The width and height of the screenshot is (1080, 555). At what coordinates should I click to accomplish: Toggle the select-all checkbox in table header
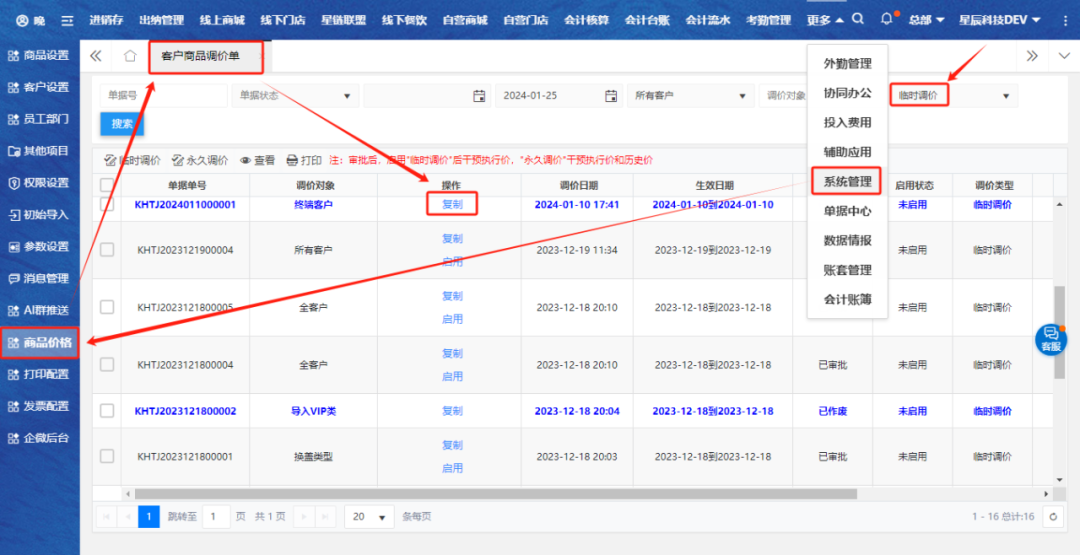click(x=107, y=185)
